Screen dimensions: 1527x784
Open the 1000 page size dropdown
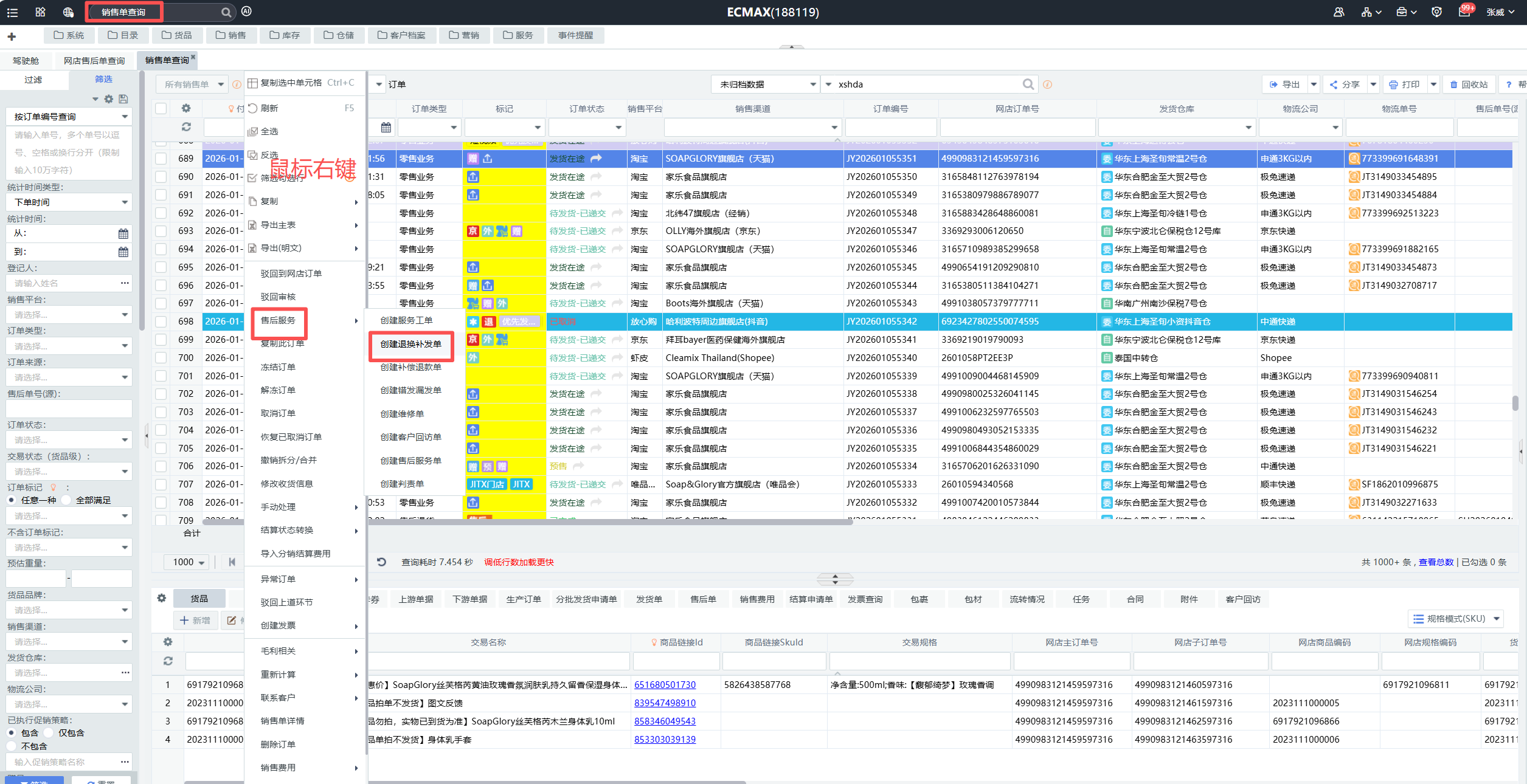tap(186, 562)
